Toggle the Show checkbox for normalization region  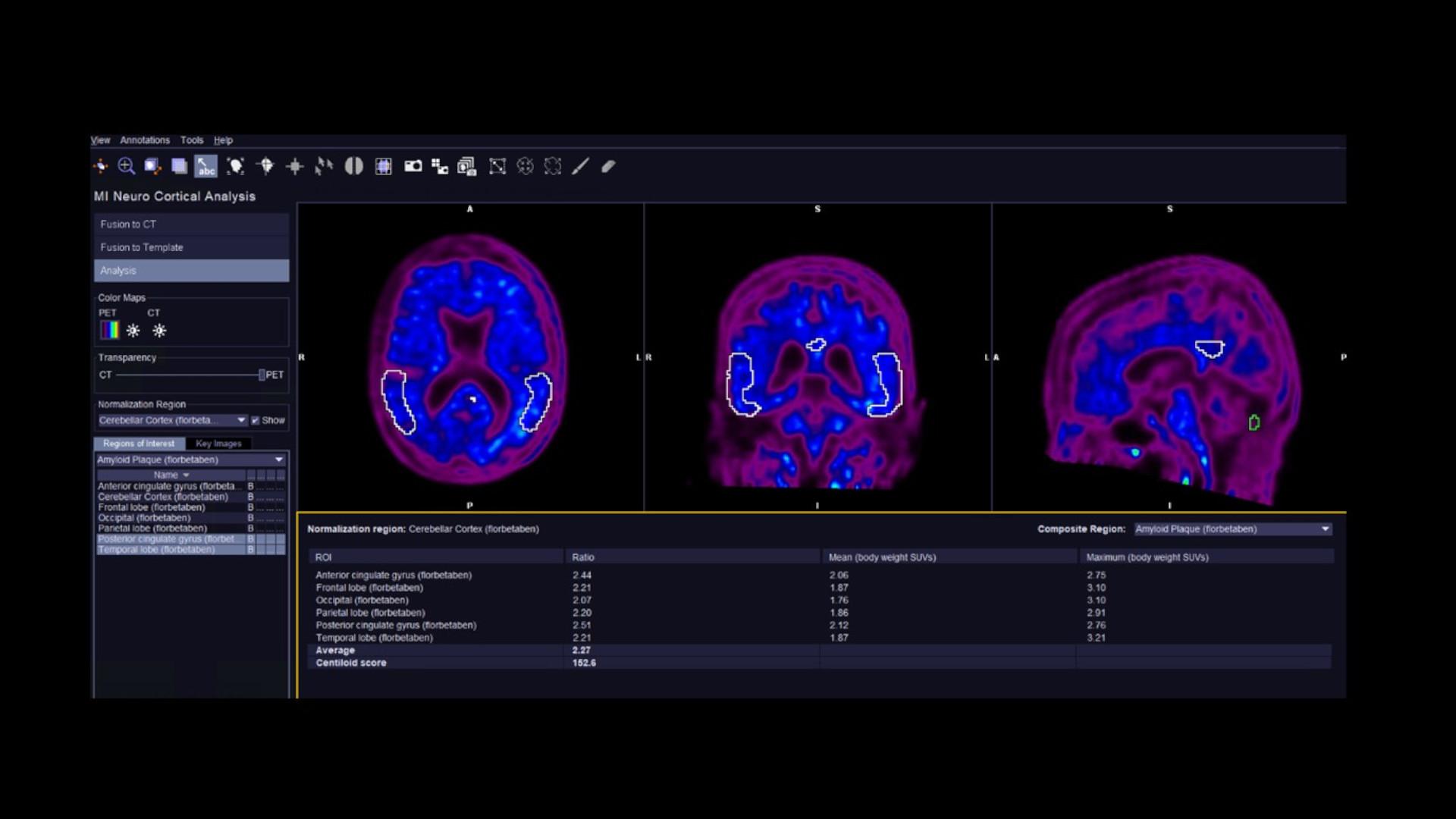(x=256, y=420)
